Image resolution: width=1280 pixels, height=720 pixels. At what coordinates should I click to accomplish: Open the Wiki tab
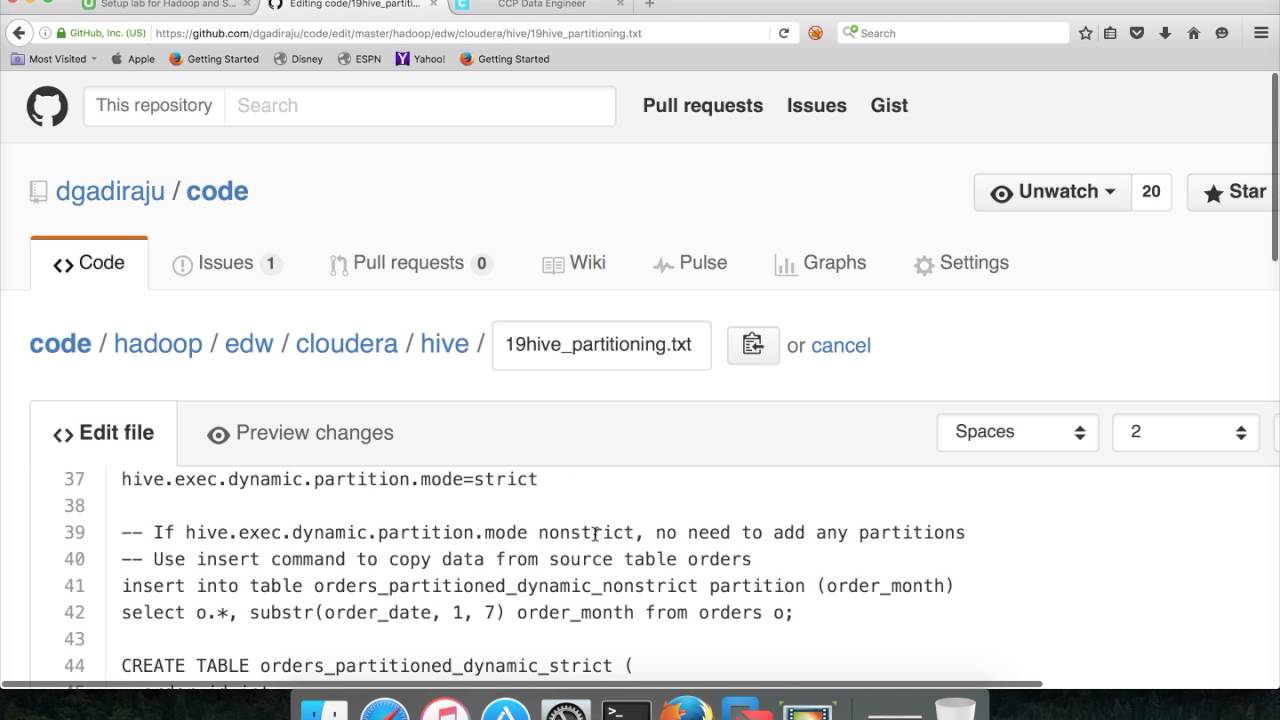point(574,263)
